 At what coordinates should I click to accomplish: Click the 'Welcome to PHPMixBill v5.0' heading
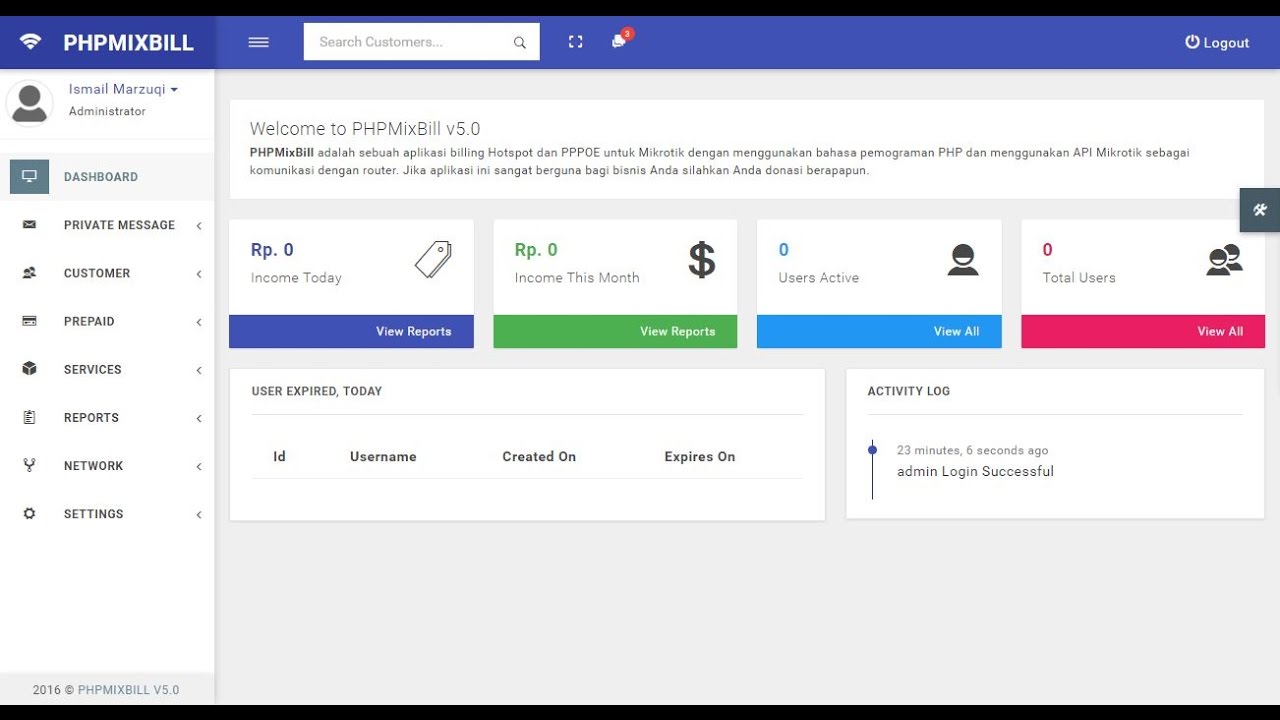click(x=365, y=128)
